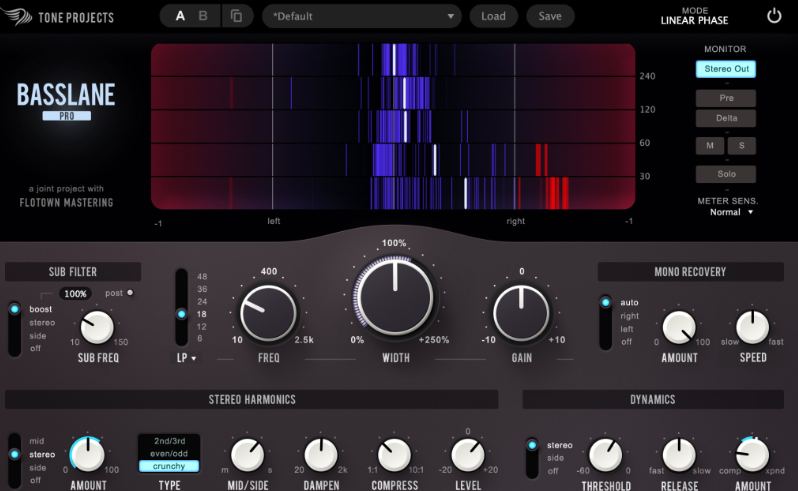Click the Dynamics Threshold knob

click(x=606, y=454)
